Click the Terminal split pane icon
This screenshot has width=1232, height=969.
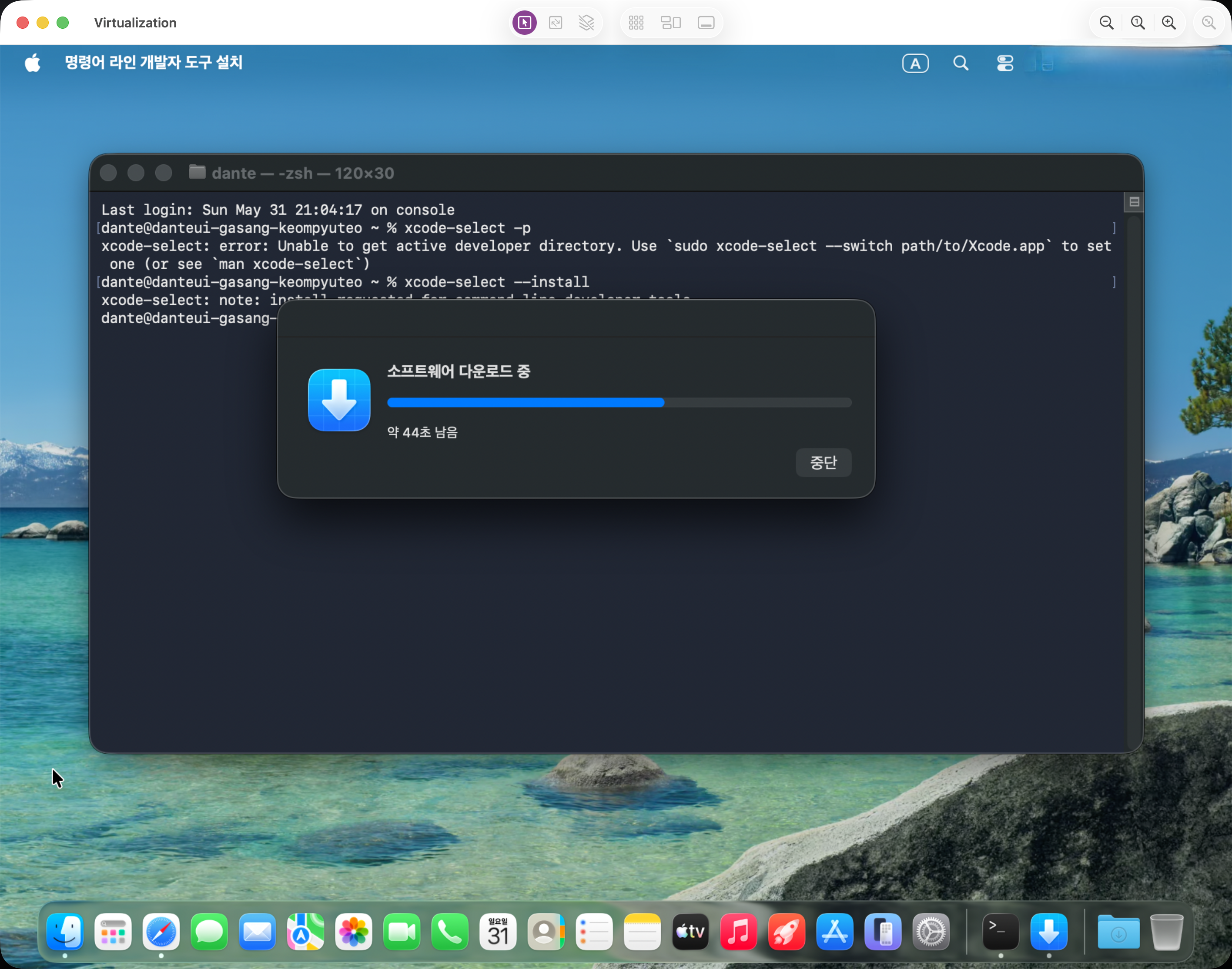point(1134,202)
